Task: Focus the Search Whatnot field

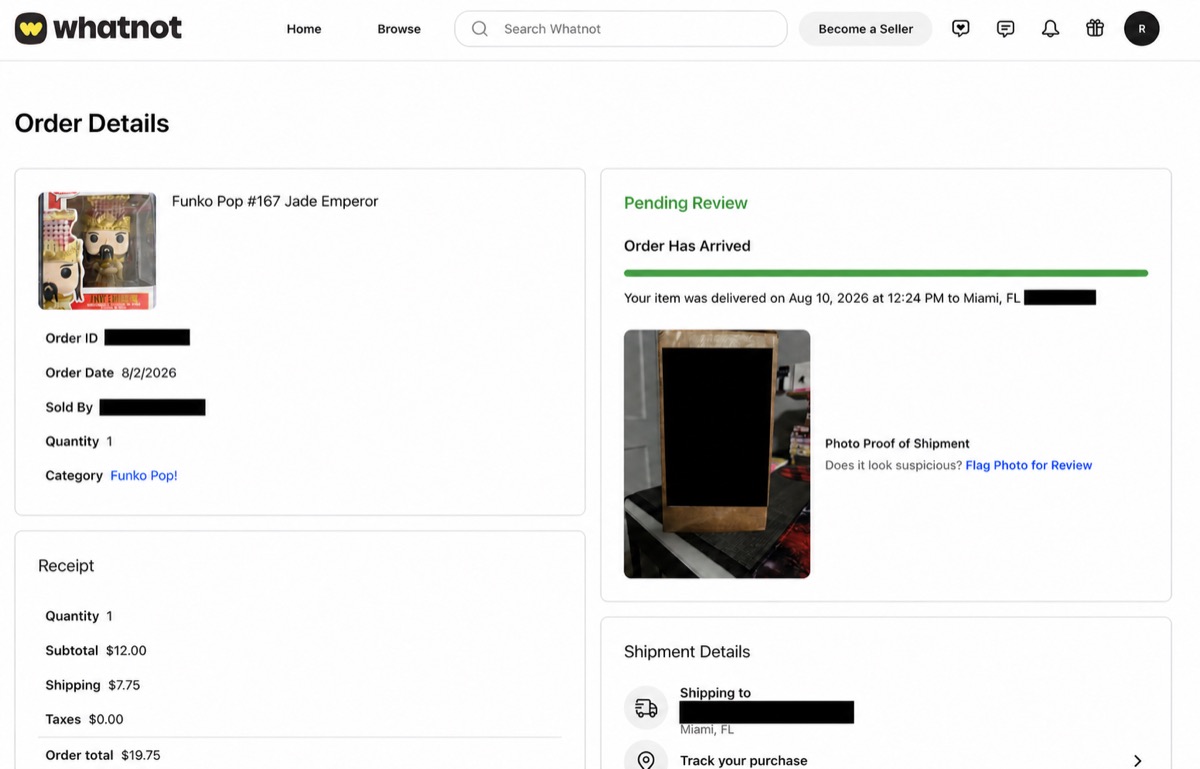Action: (621, 29)
